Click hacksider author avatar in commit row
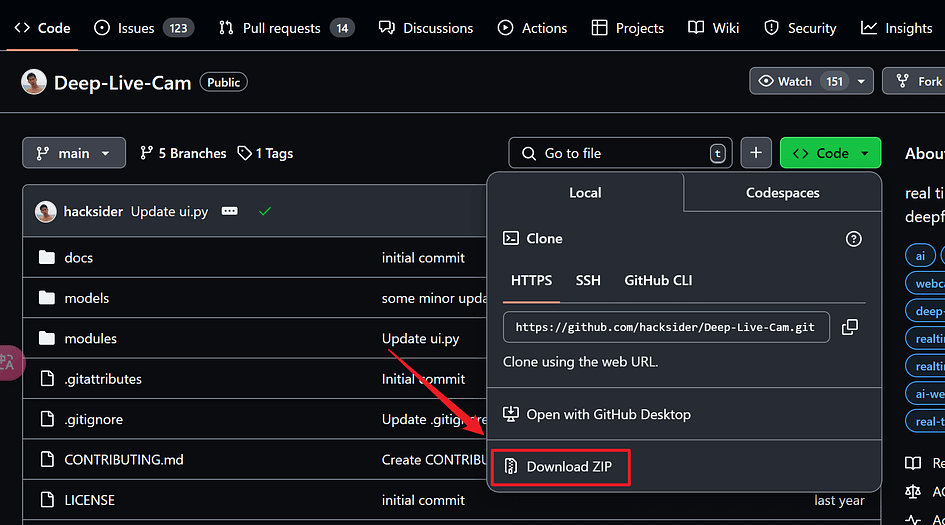The width and height of the screenshot is (945, 525). [x=45, y=212]
